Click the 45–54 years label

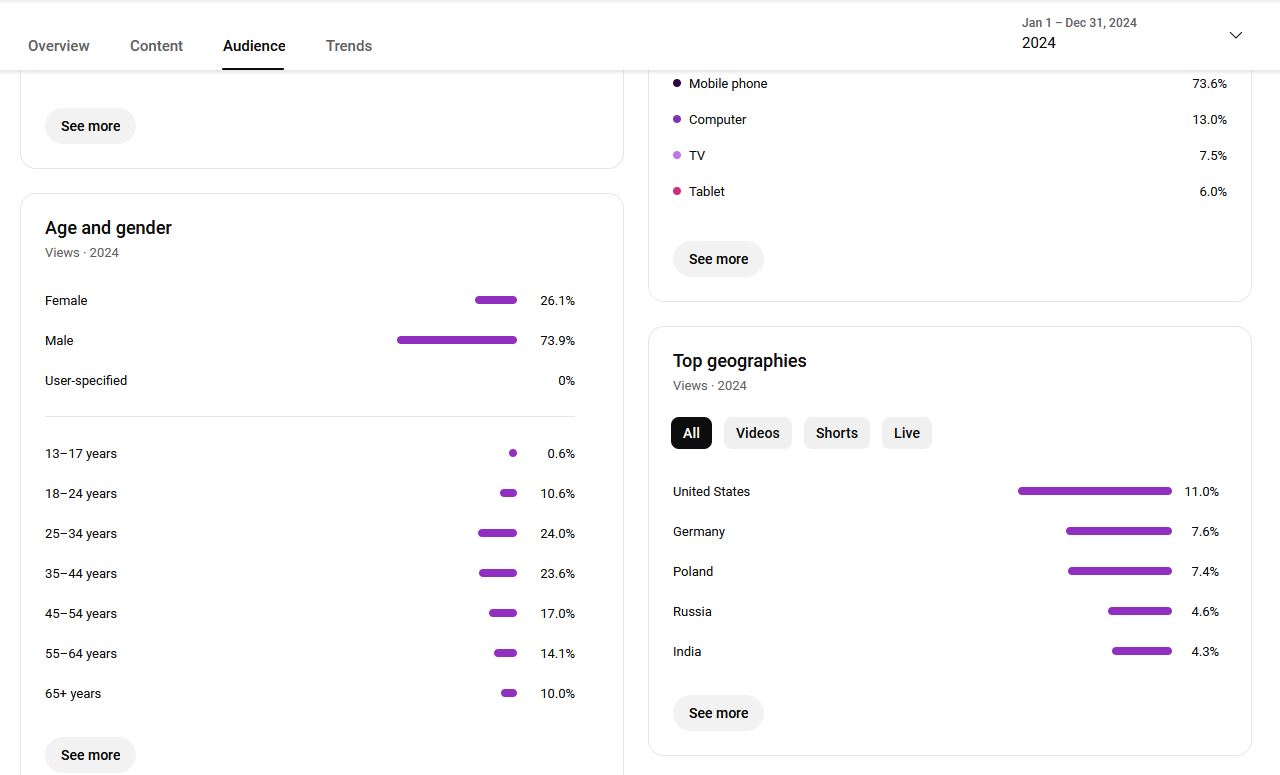(81, 614)
